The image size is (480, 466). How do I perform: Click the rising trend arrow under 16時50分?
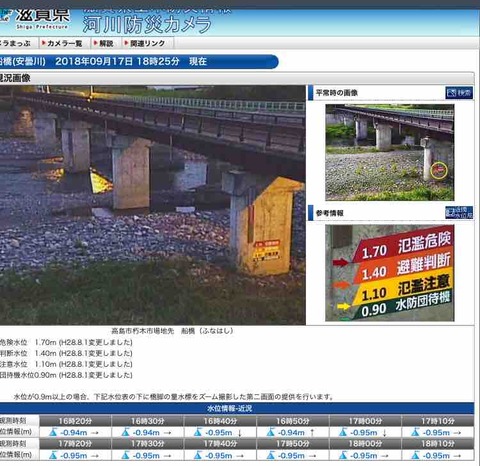[x=312, y=433]
